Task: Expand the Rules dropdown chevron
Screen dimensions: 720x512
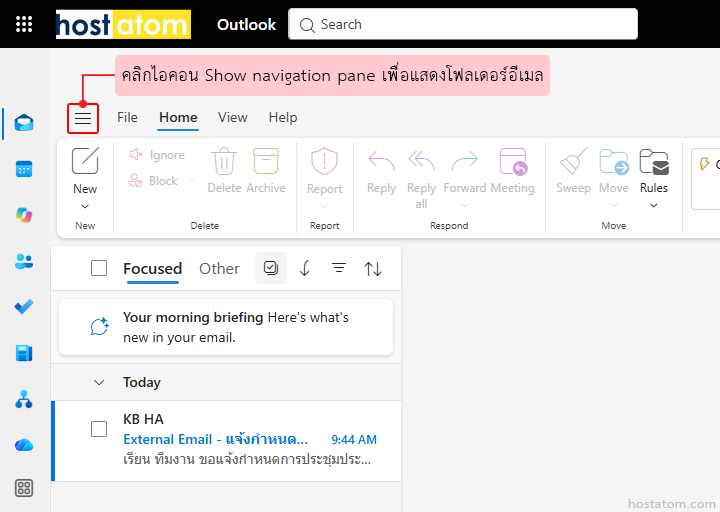Action: click(x=654, y=205)
